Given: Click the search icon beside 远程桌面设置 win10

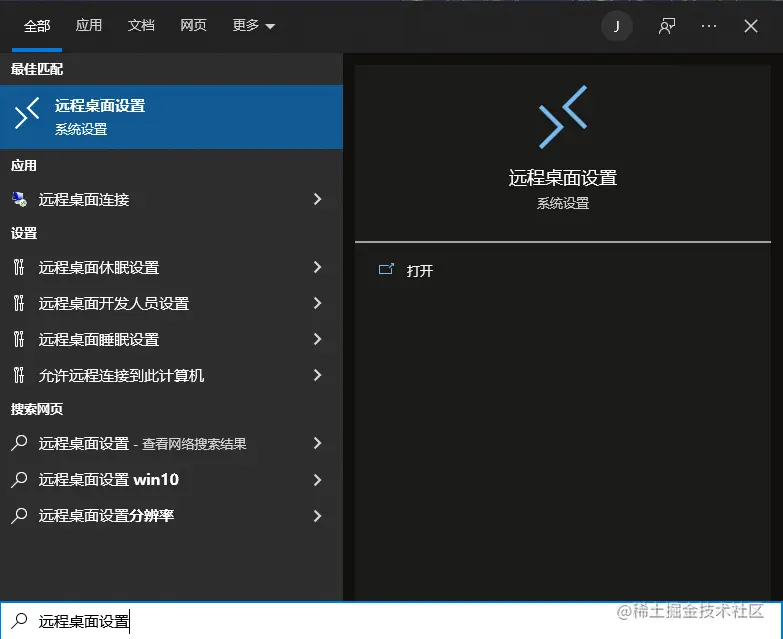Looking at the screenshot, I should pos(19,479).
